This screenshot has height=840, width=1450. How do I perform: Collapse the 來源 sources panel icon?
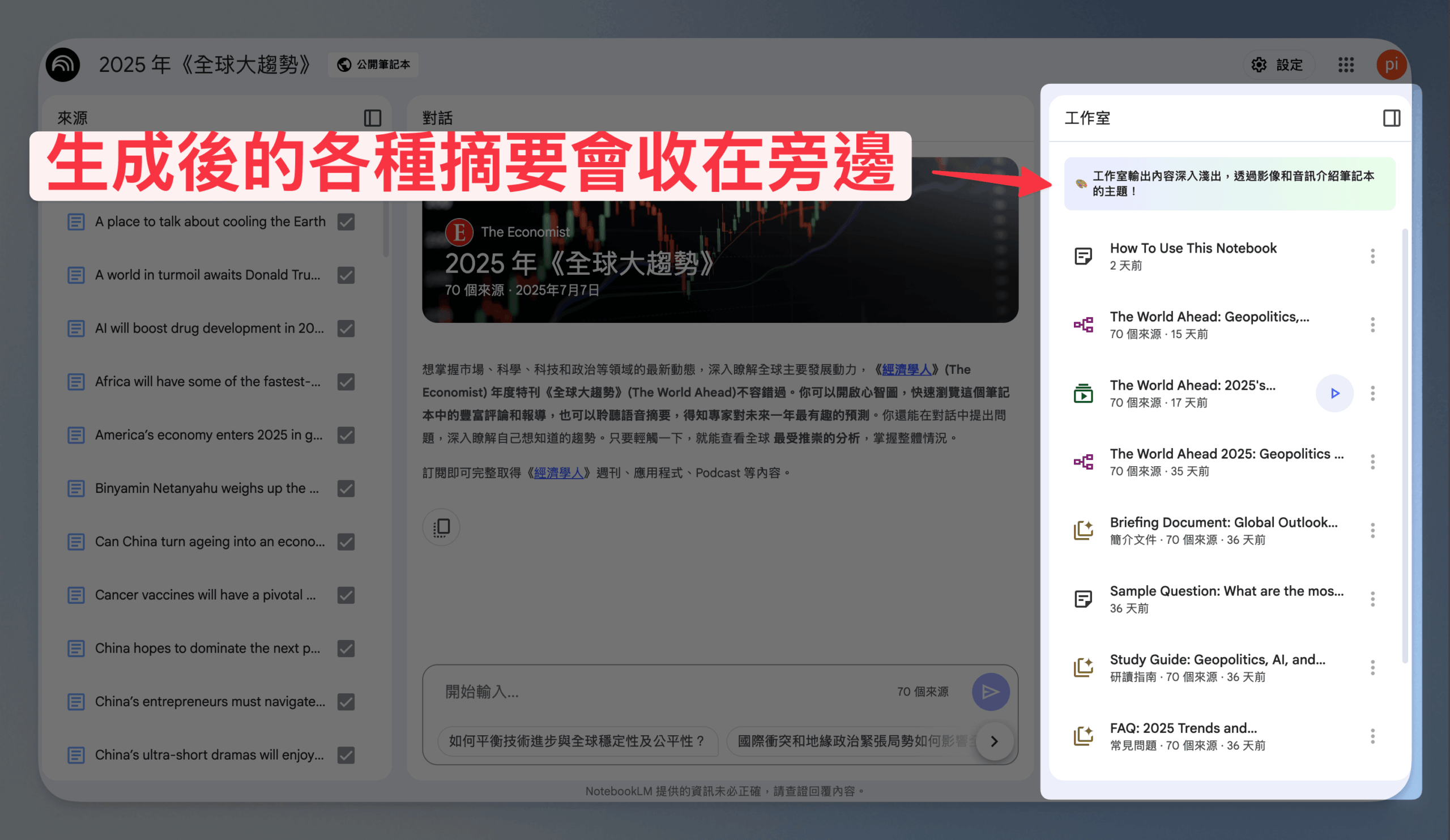372,118
